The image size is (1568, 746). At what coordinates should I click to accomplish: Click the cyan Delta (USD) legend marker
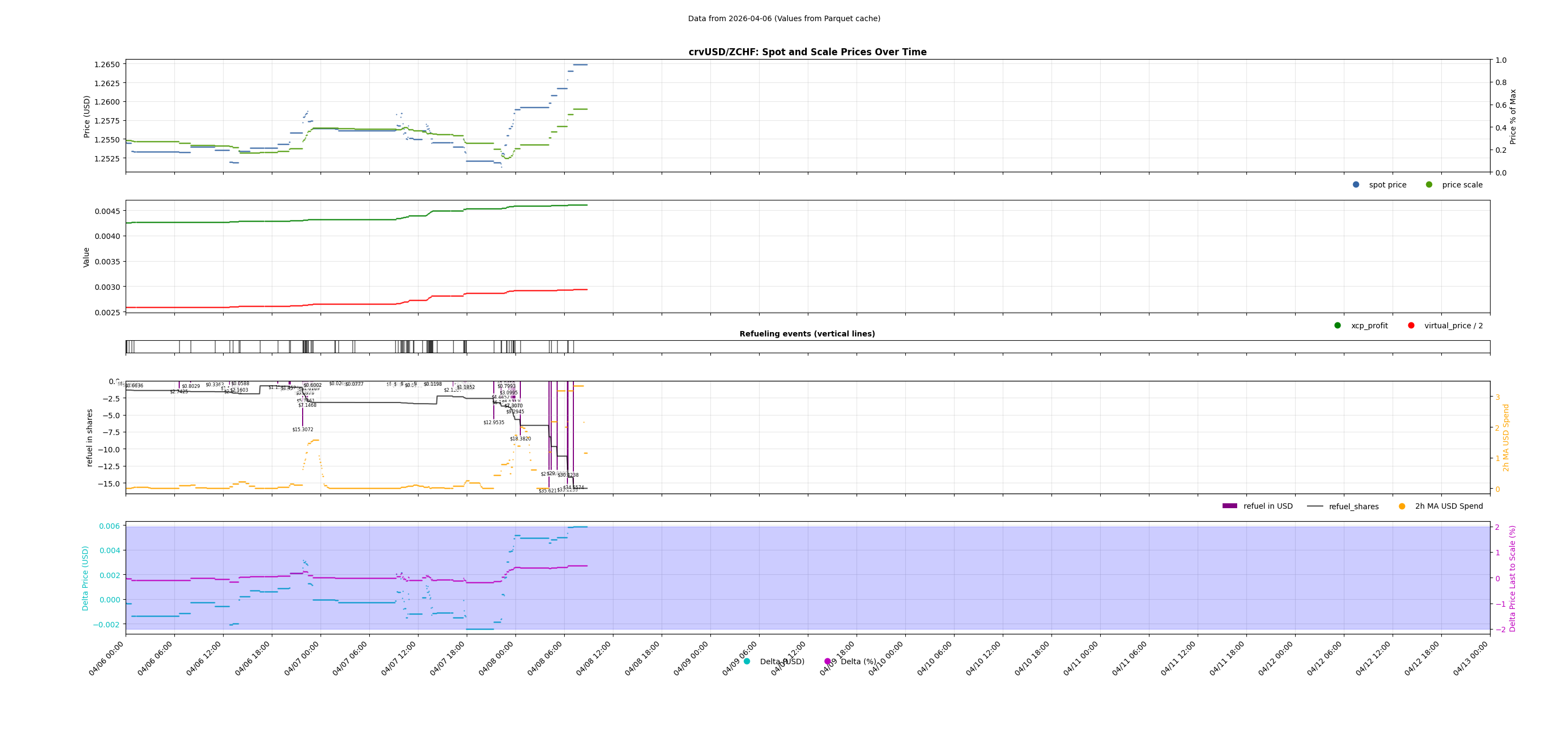[746, 660]
